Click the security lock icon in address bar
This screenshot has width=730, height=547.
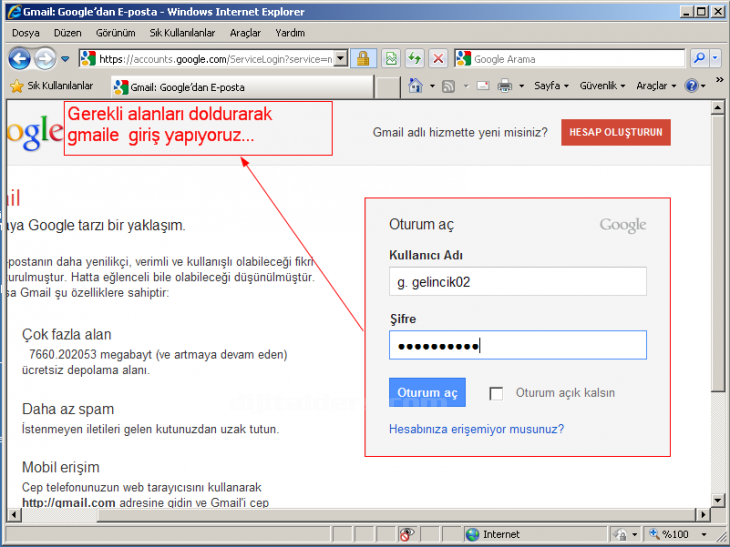(x=364, y=59)
